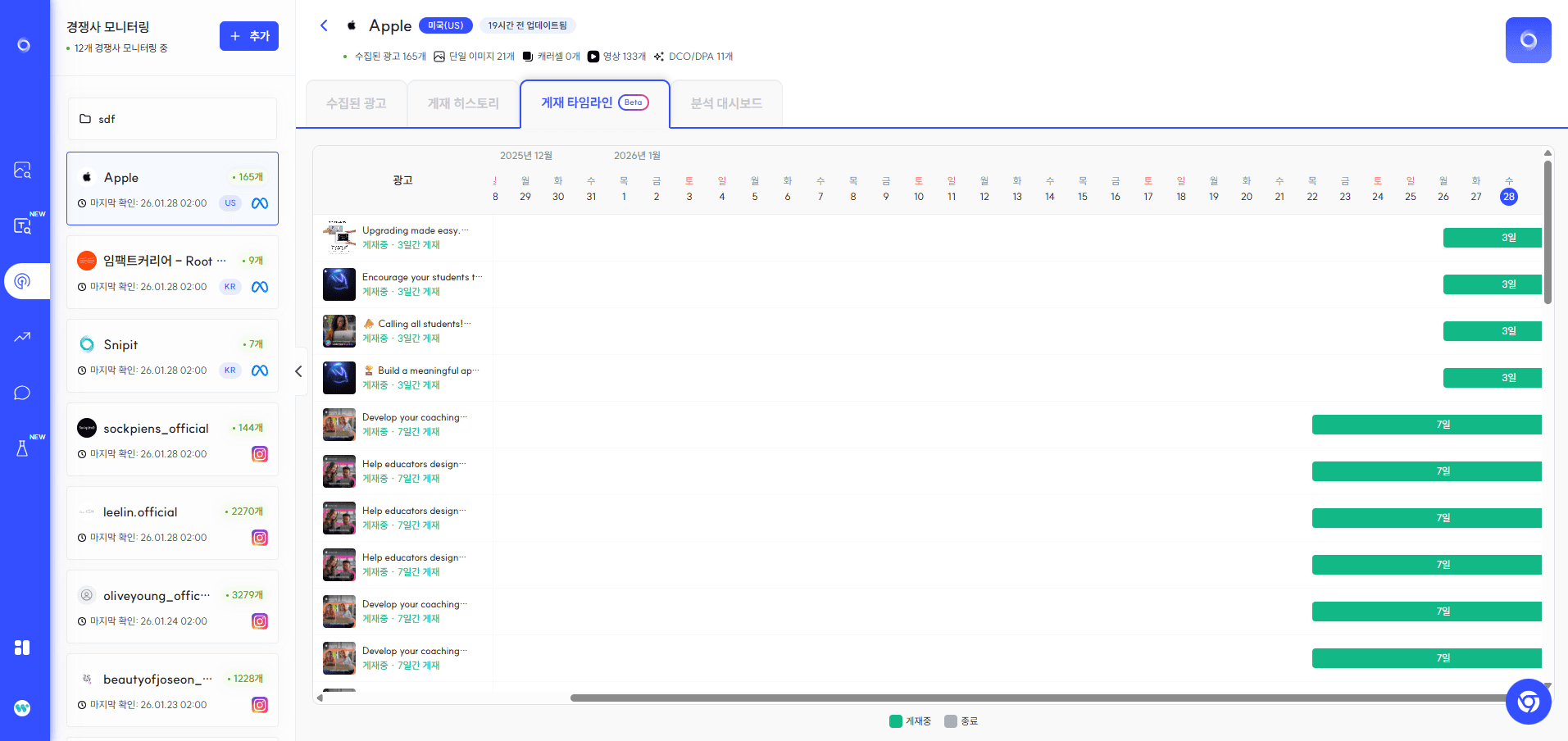Go back with the left arrow beside Apple
The width and height of the screenshot is (1568, 741).
tap(324, 25)
